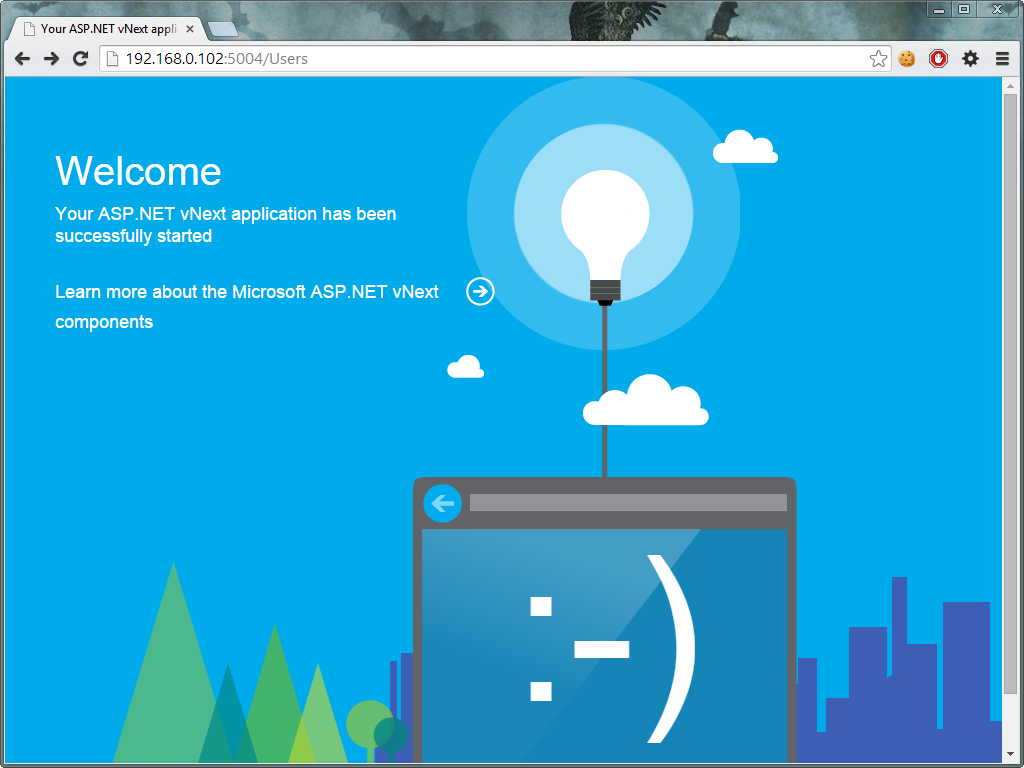This screenshot has width=1024, height=768.
Task: Reload the page with refresh icon
Action: [x=80, y=59]
